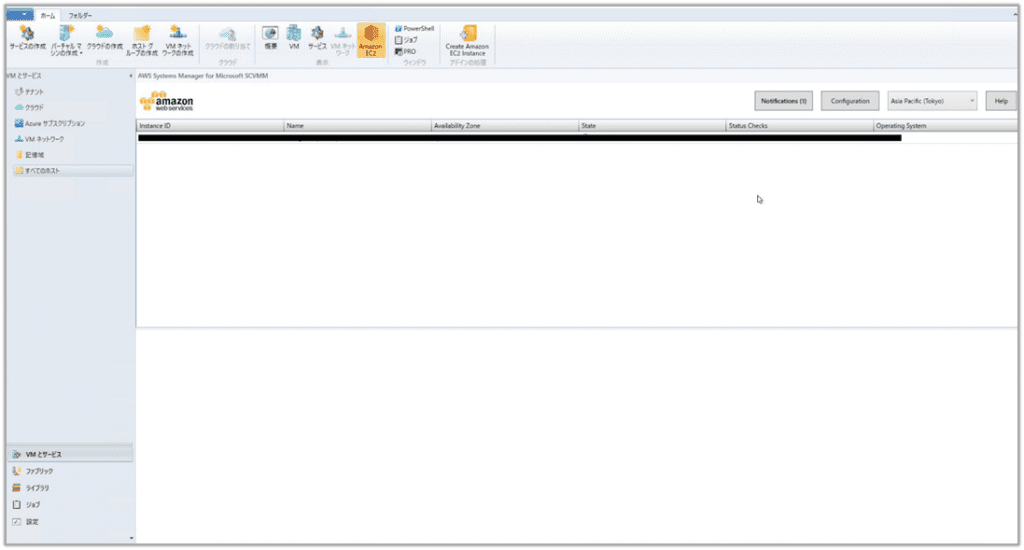Expand the workspace list options arrow

[131, 538]
